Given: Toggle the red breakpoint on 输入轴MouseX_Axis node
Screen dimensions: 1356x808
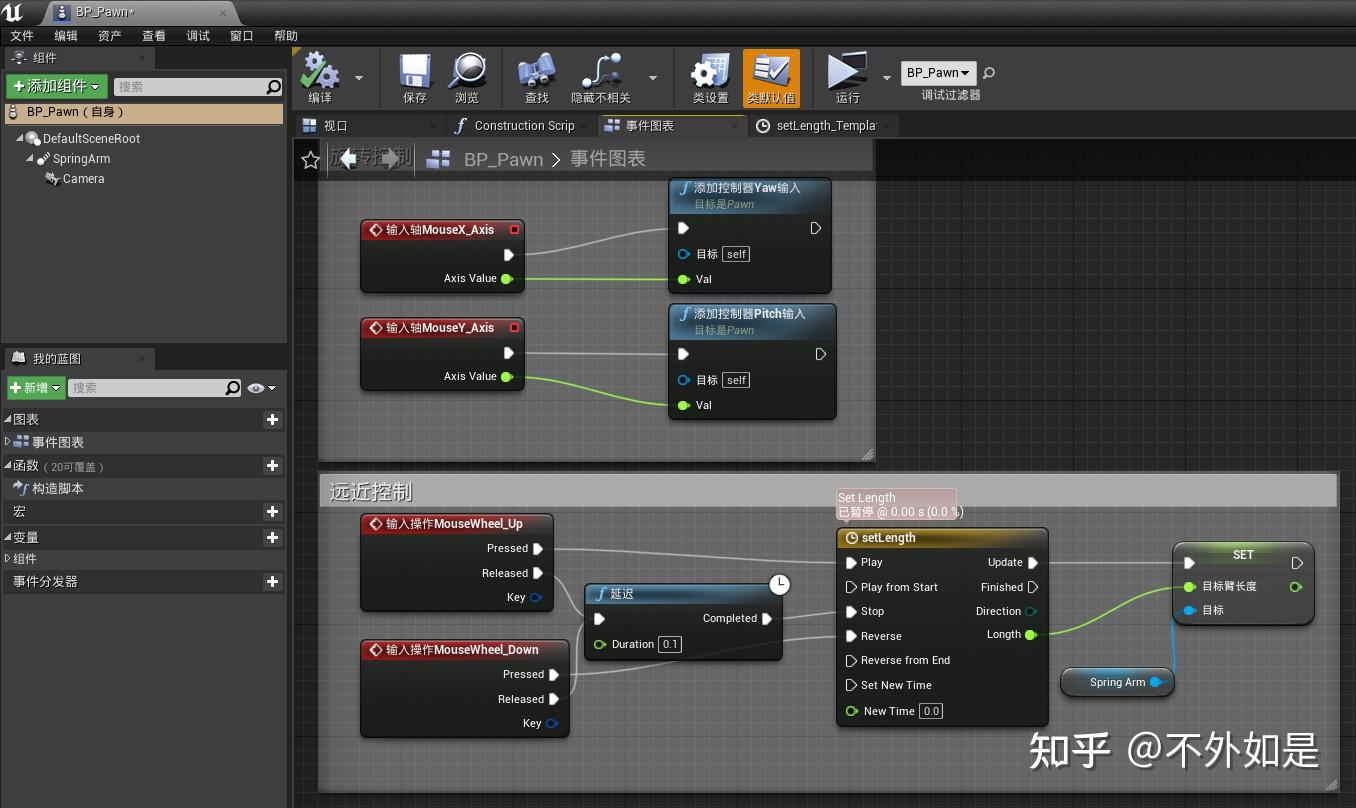Looking at the screenshot, I should 514,229.
